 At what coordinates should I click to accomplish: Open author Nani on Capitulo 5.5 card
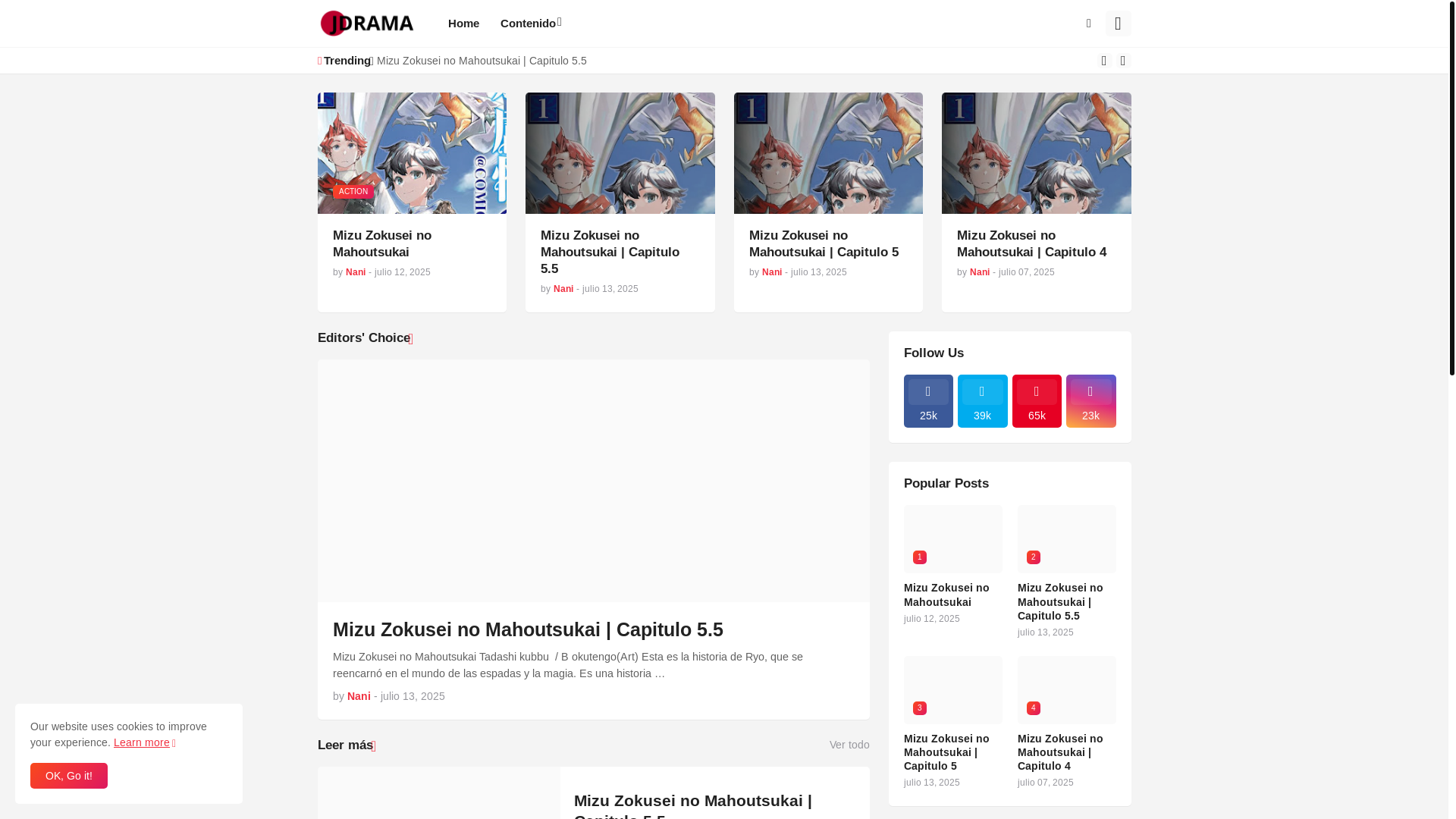pos(563,289)
